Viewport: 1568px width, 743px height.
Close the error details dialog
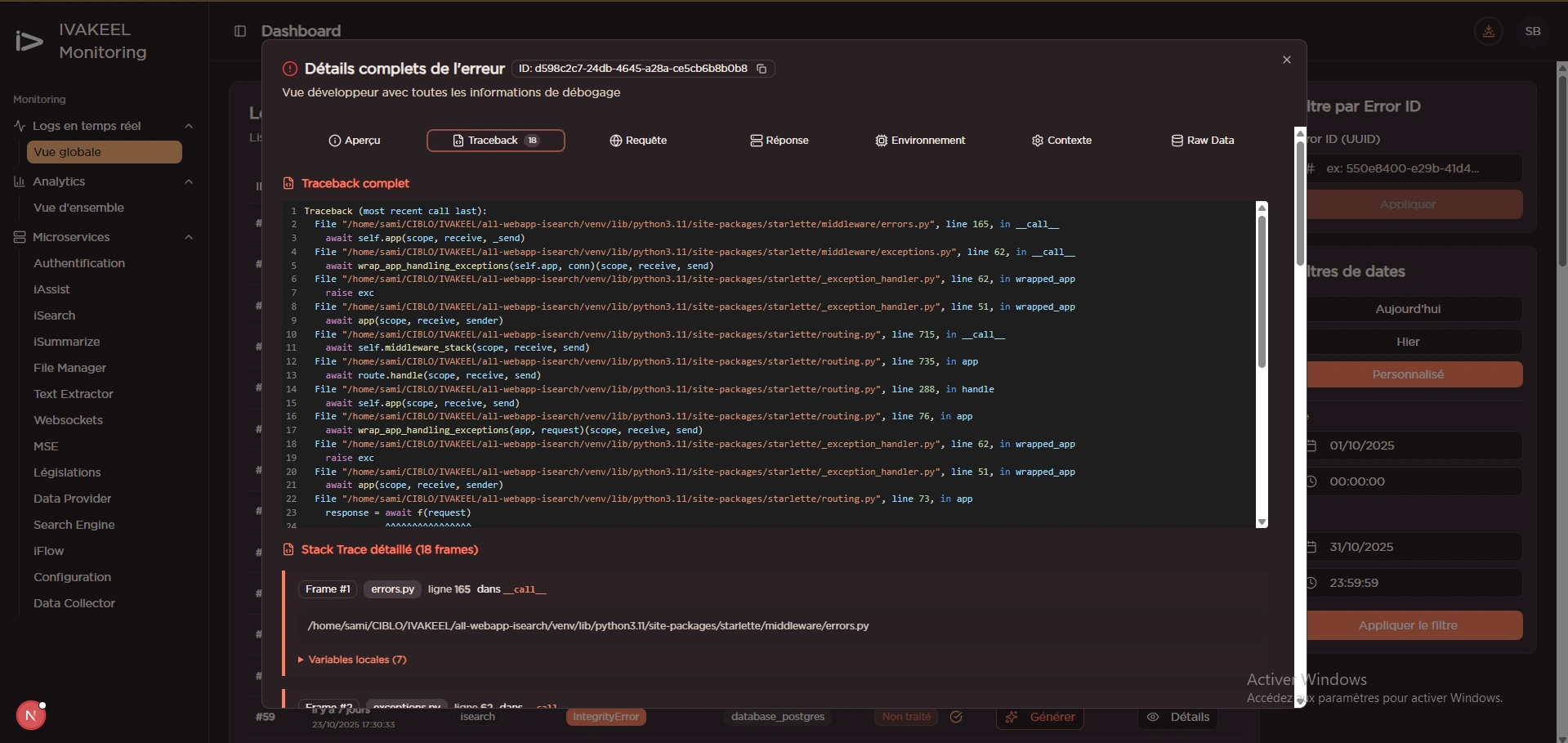click(1287, 60)
